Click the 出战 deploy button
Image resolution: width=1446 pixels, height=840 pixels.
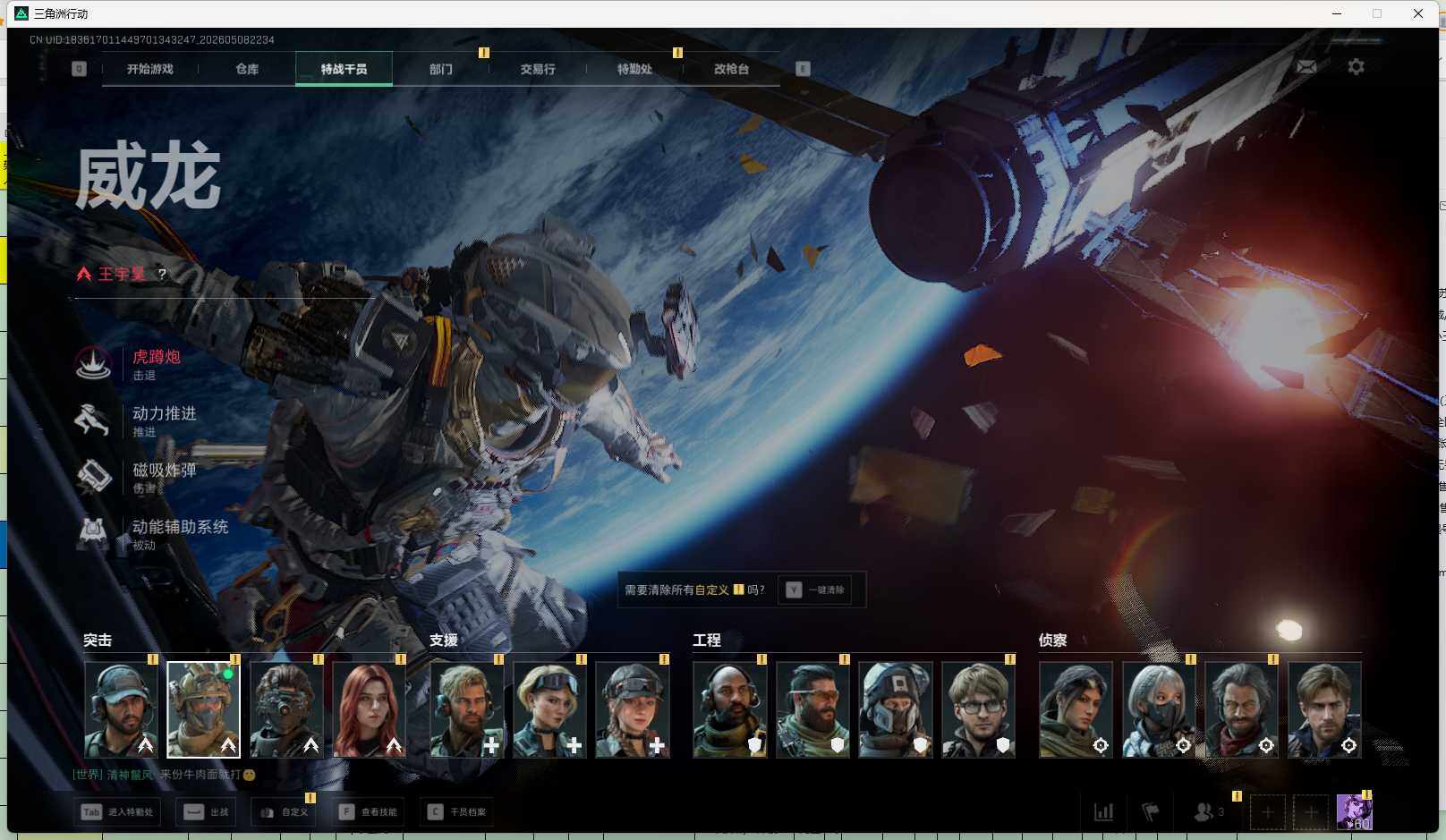[x=207, y=811]
